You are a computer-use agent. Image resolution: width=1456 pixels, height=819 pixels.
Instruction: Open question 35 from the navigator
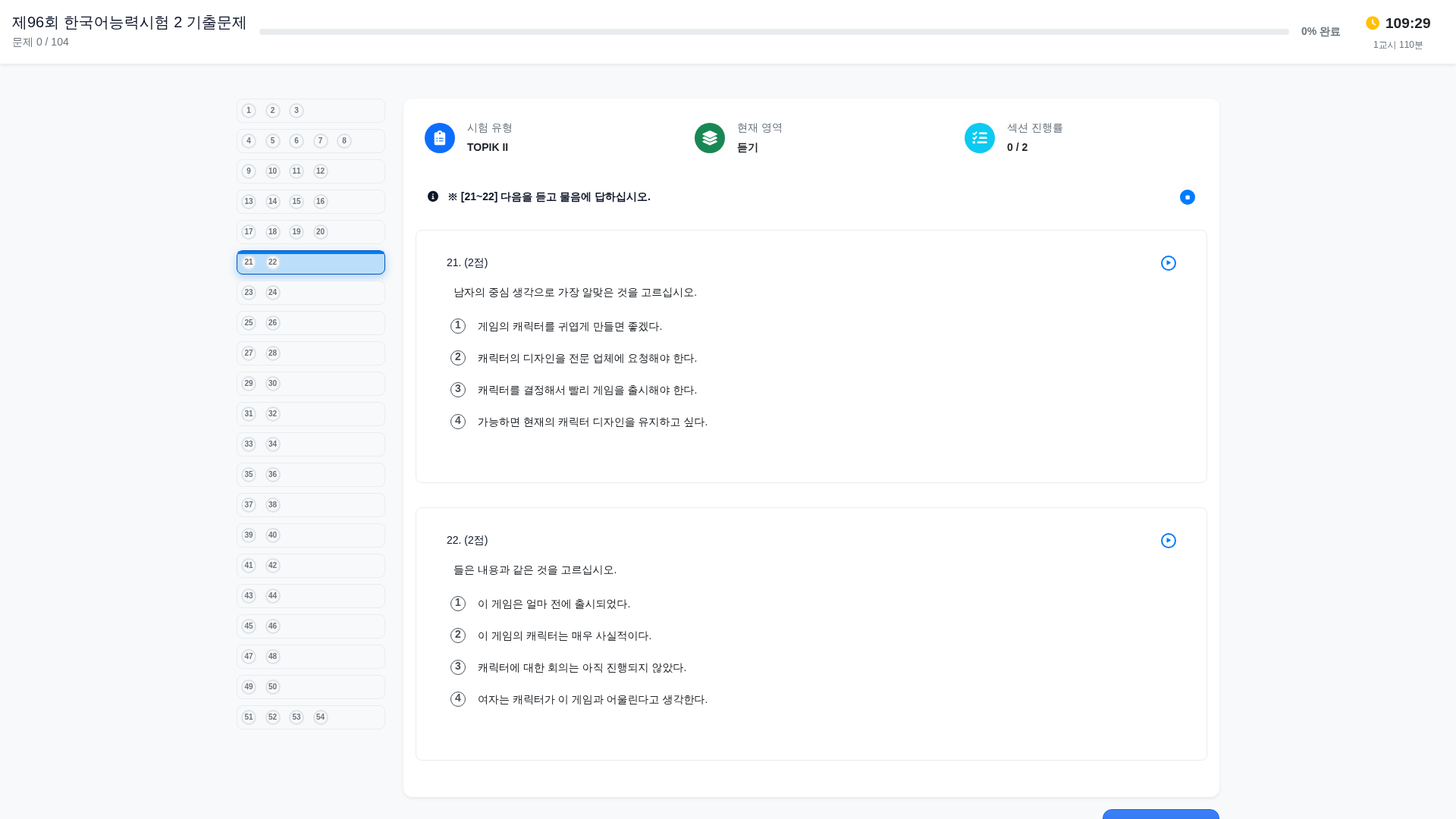point(248,474)
